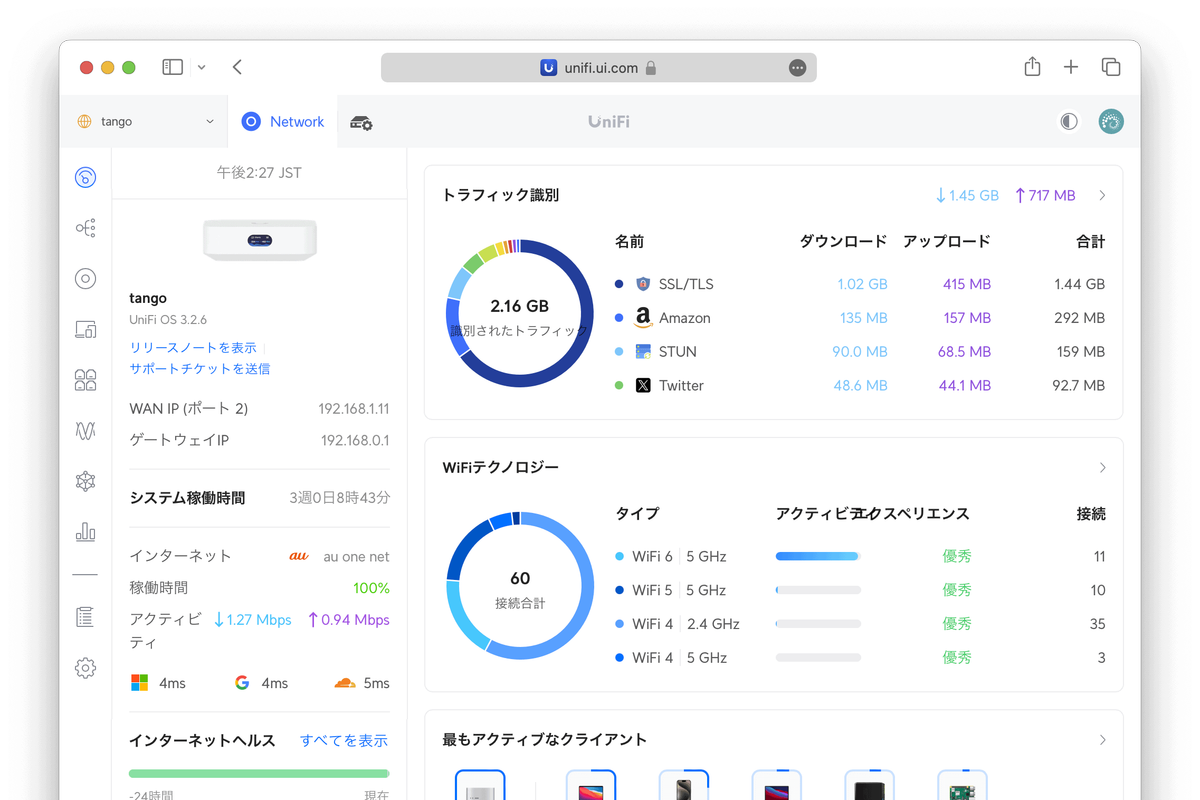Open the account avatar in the top bar
Image resolution: width=1200 pixels, height=800 pixels.
pos(1110,120)
